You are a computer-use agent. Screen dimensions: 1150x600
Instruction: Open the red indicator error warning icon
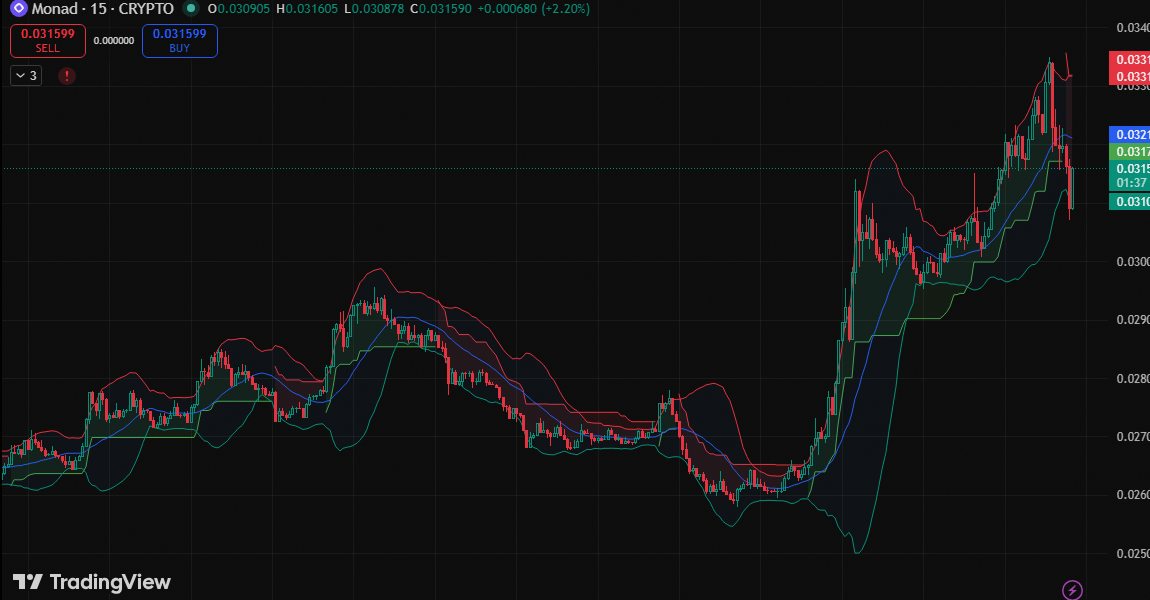tap(66, 75)
